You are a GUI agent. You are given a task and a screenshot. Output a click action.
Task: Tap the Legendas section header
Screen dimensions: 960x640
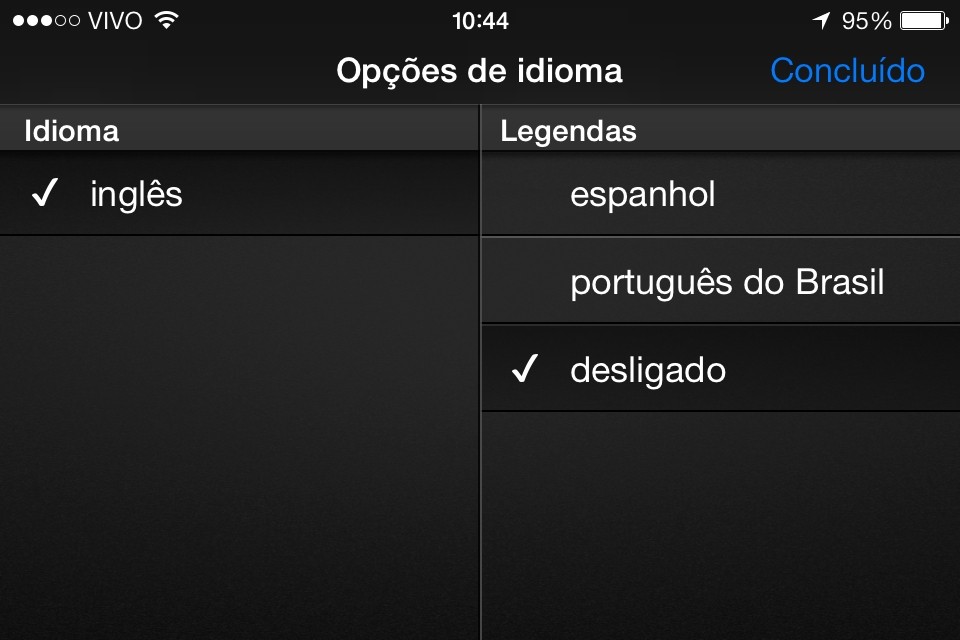coord(568,131)
